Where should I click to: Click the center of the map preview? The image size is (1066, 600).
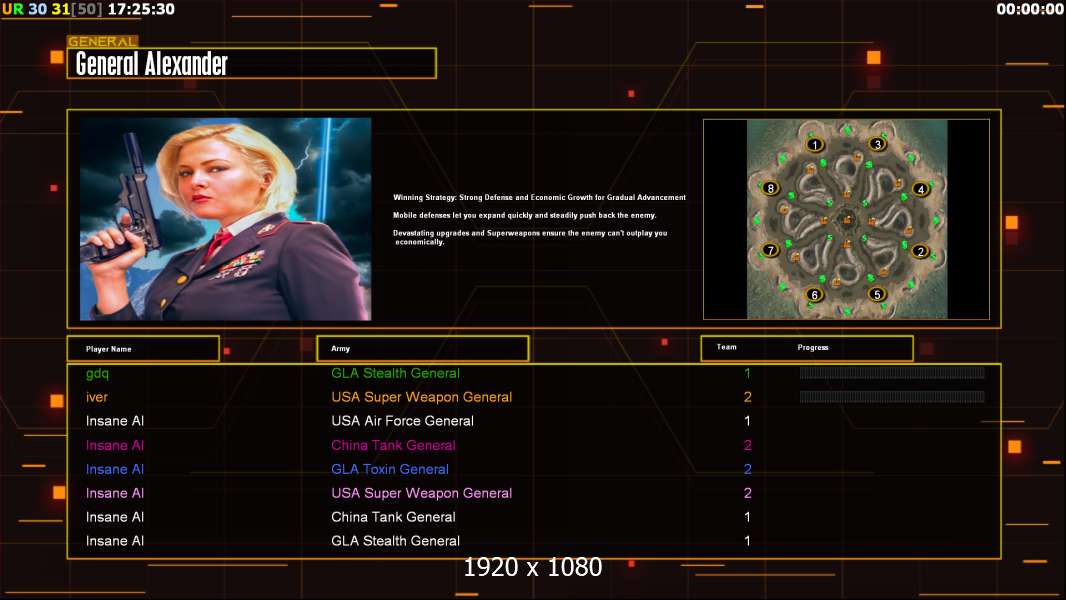click(846, 219)
